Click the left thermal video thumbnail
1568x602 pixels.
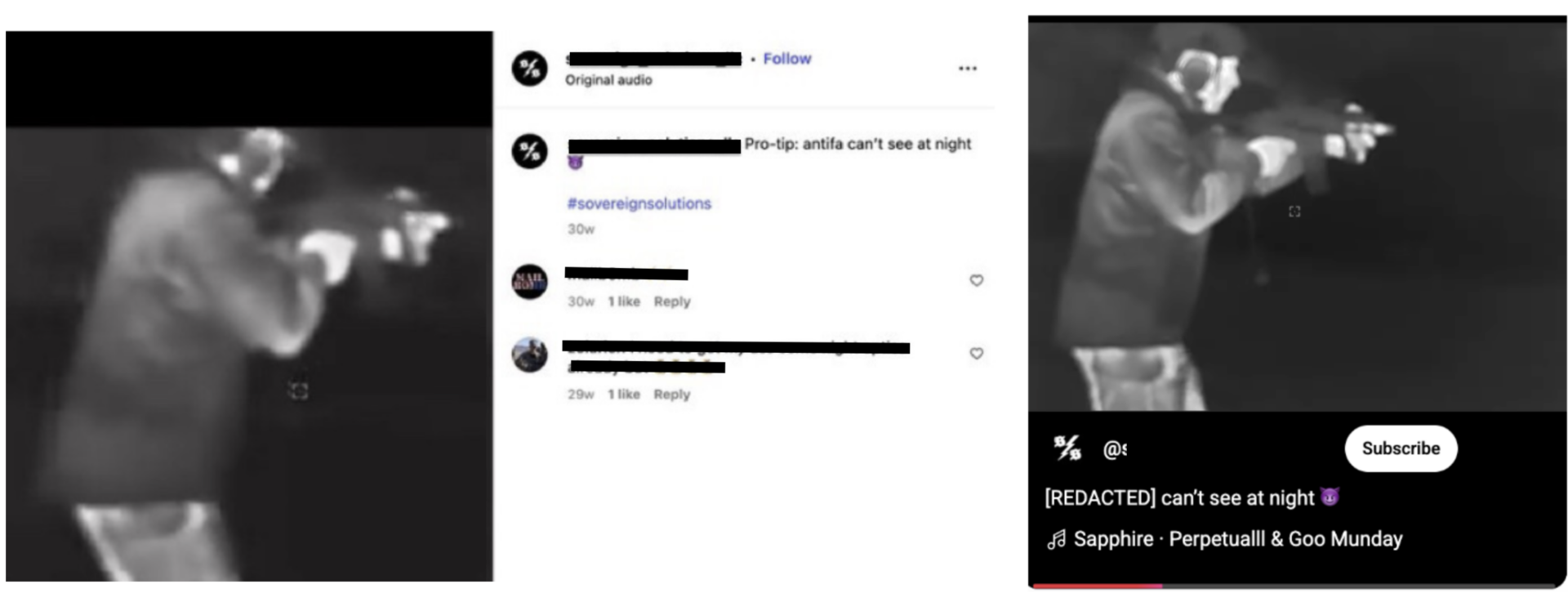coord(249,306)
